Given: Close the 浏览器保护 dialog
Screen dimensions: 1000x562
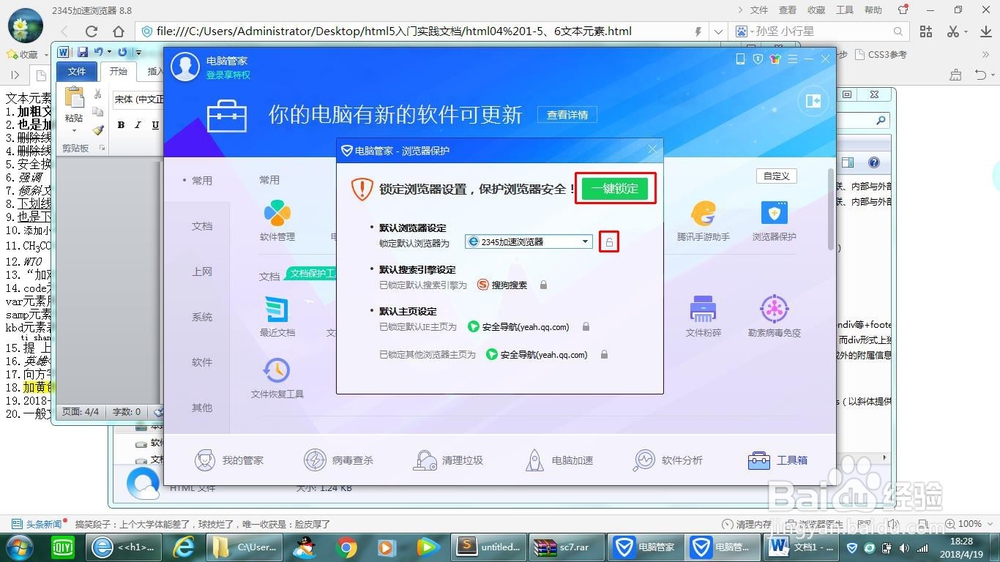Looking at the screenshot, I should (652, 150).
